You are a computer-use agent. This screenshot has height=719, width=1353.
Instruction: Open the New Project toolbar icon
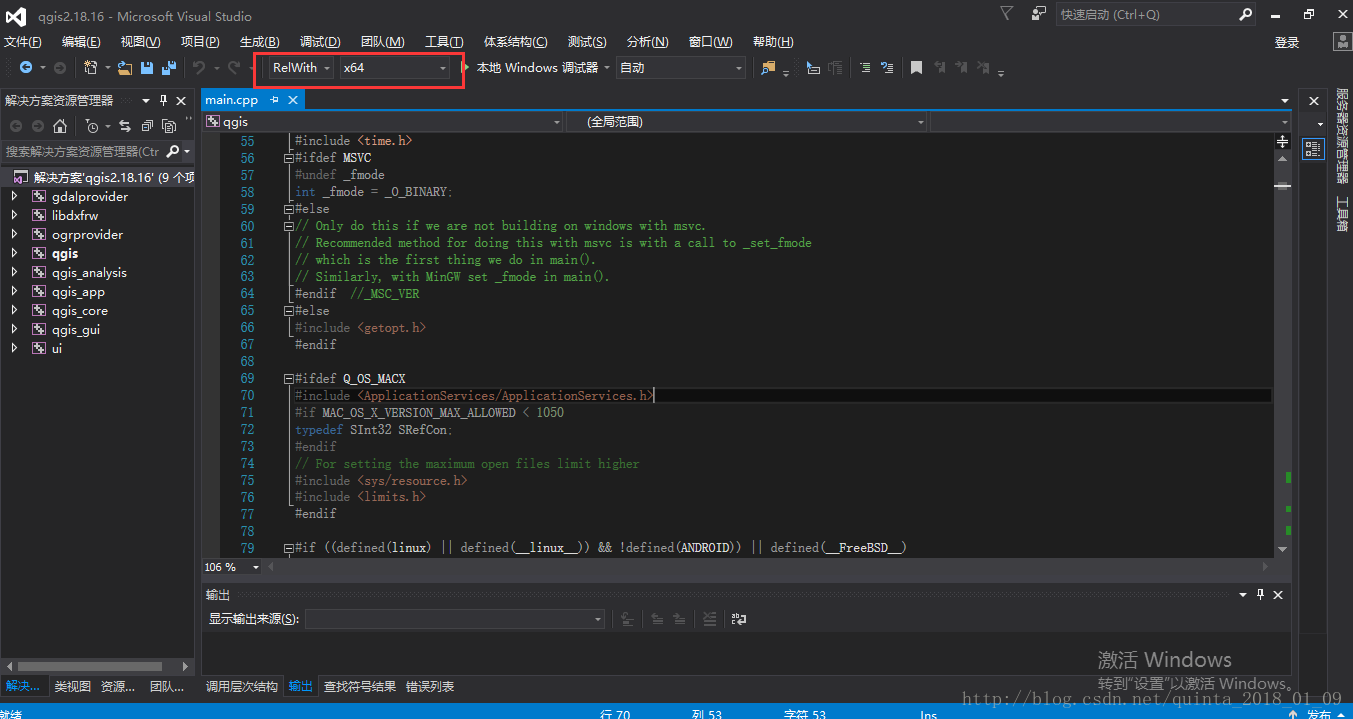tap(90, 67)
